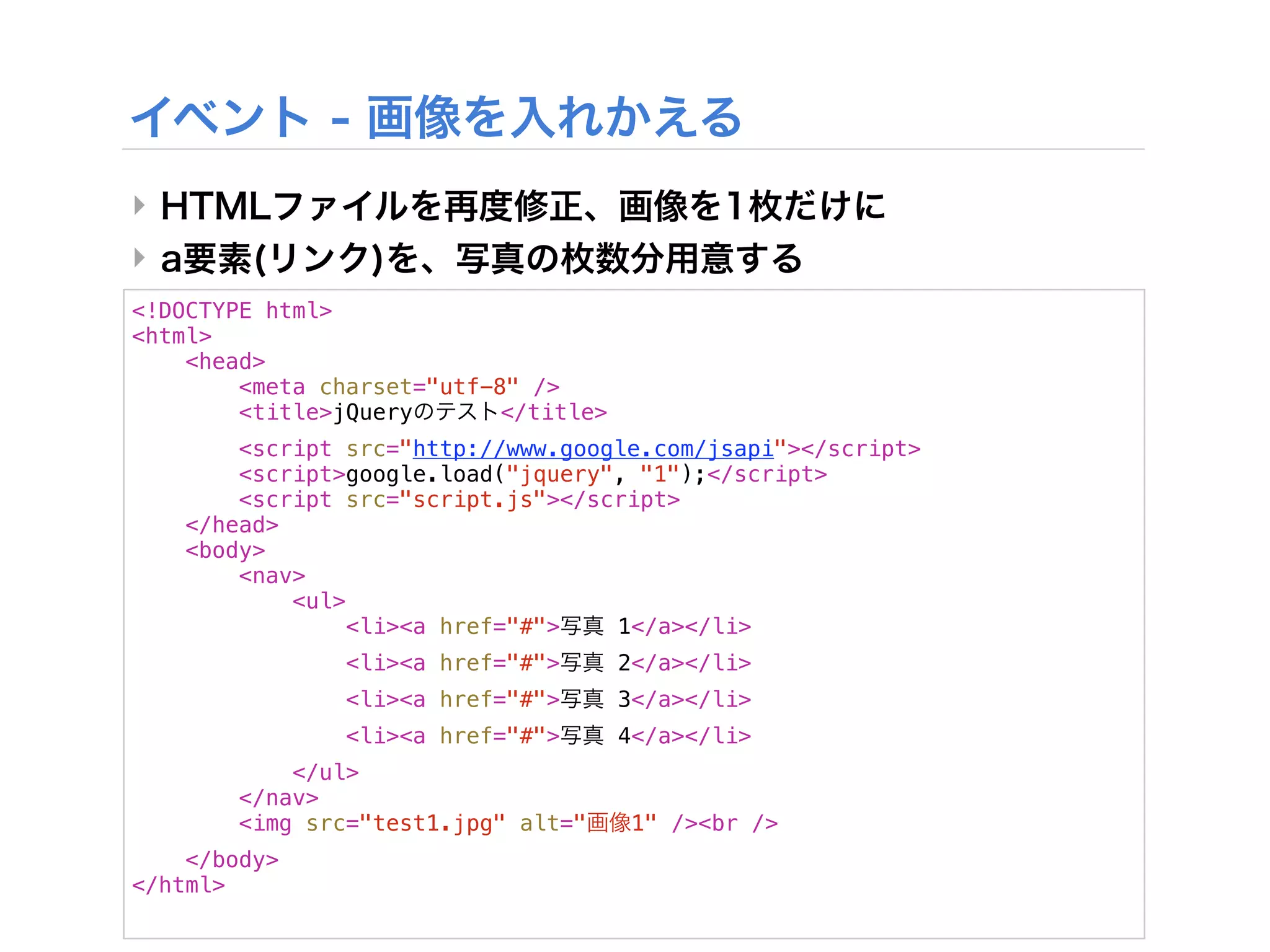The width and height of the screenshot is (1270, 952).
Task: Click the opening <body> tag
Action: click(x=225, y=550)
